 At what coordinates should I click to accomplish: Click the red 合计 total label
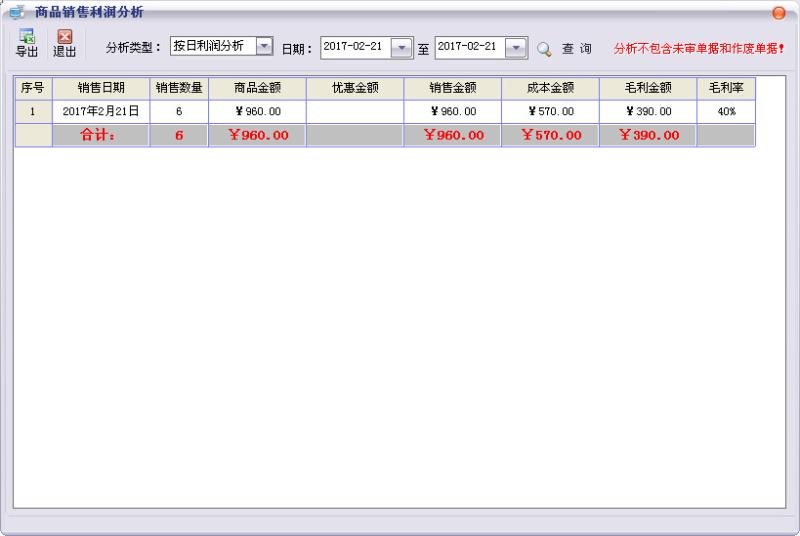[x=97, y=135]
